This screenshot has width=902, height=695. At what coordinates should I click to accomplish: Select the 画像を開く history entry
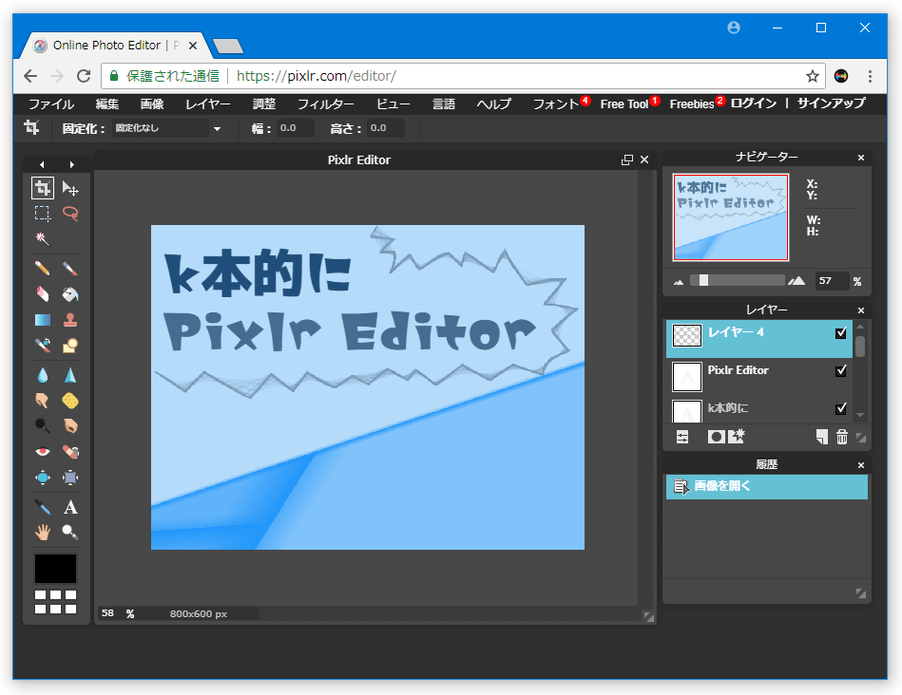pos(766,487)
